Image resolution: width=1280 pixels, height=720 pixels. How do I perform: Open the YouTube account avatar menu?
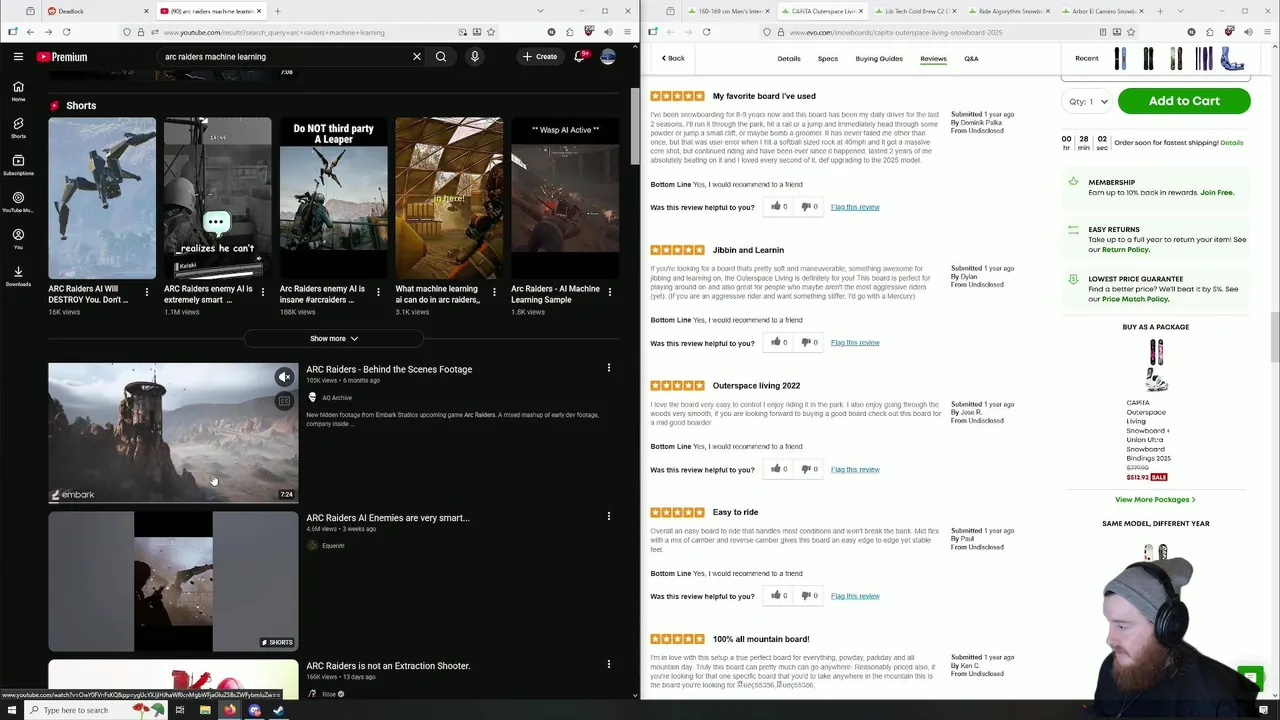[x=608, y=57]
